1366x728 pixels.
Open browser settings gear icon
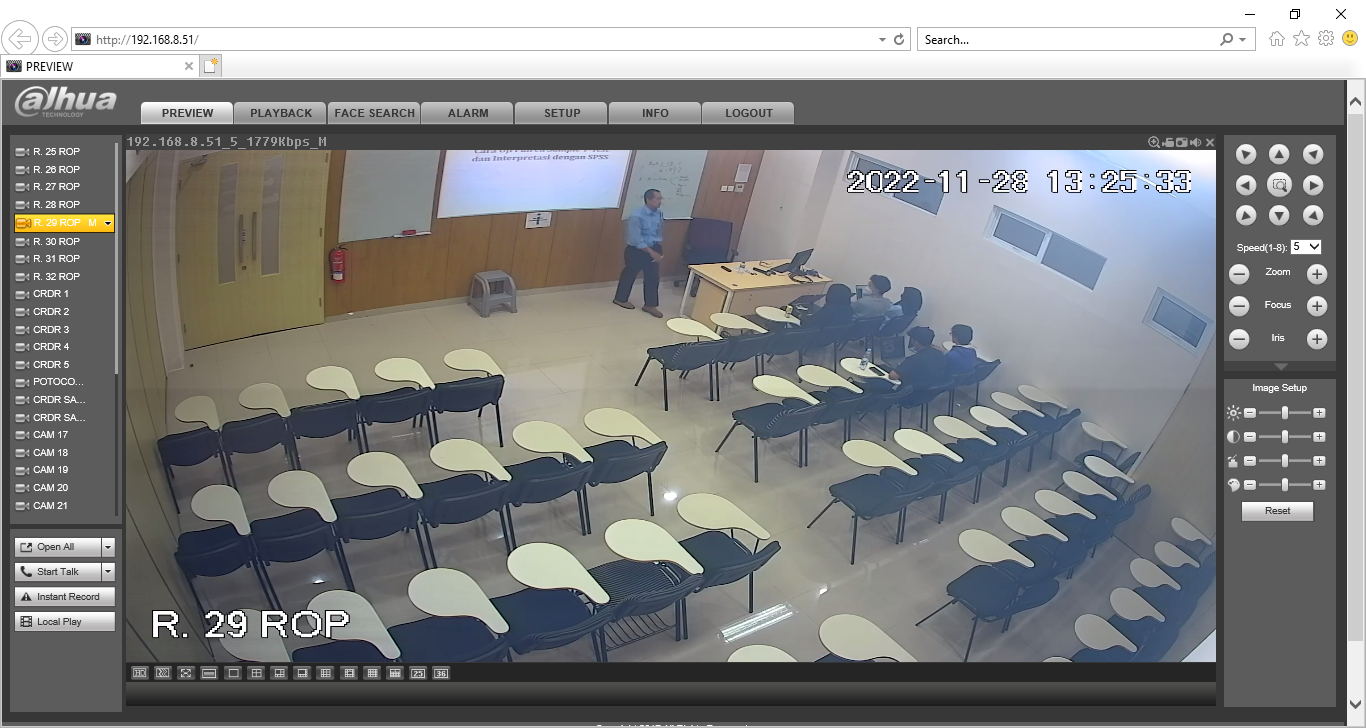(1326, 39)
